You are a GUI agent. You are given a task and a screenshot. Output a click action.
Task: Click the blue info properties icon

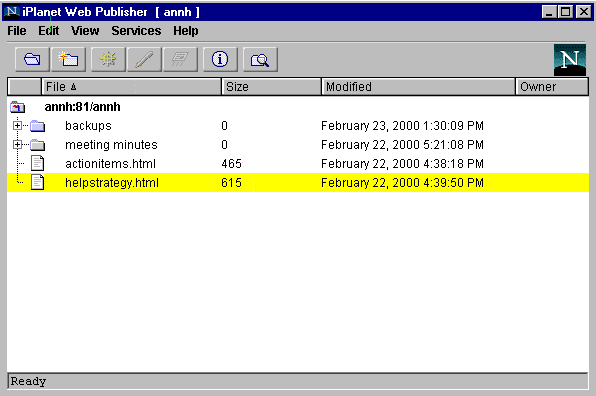[x=220, y=59]
